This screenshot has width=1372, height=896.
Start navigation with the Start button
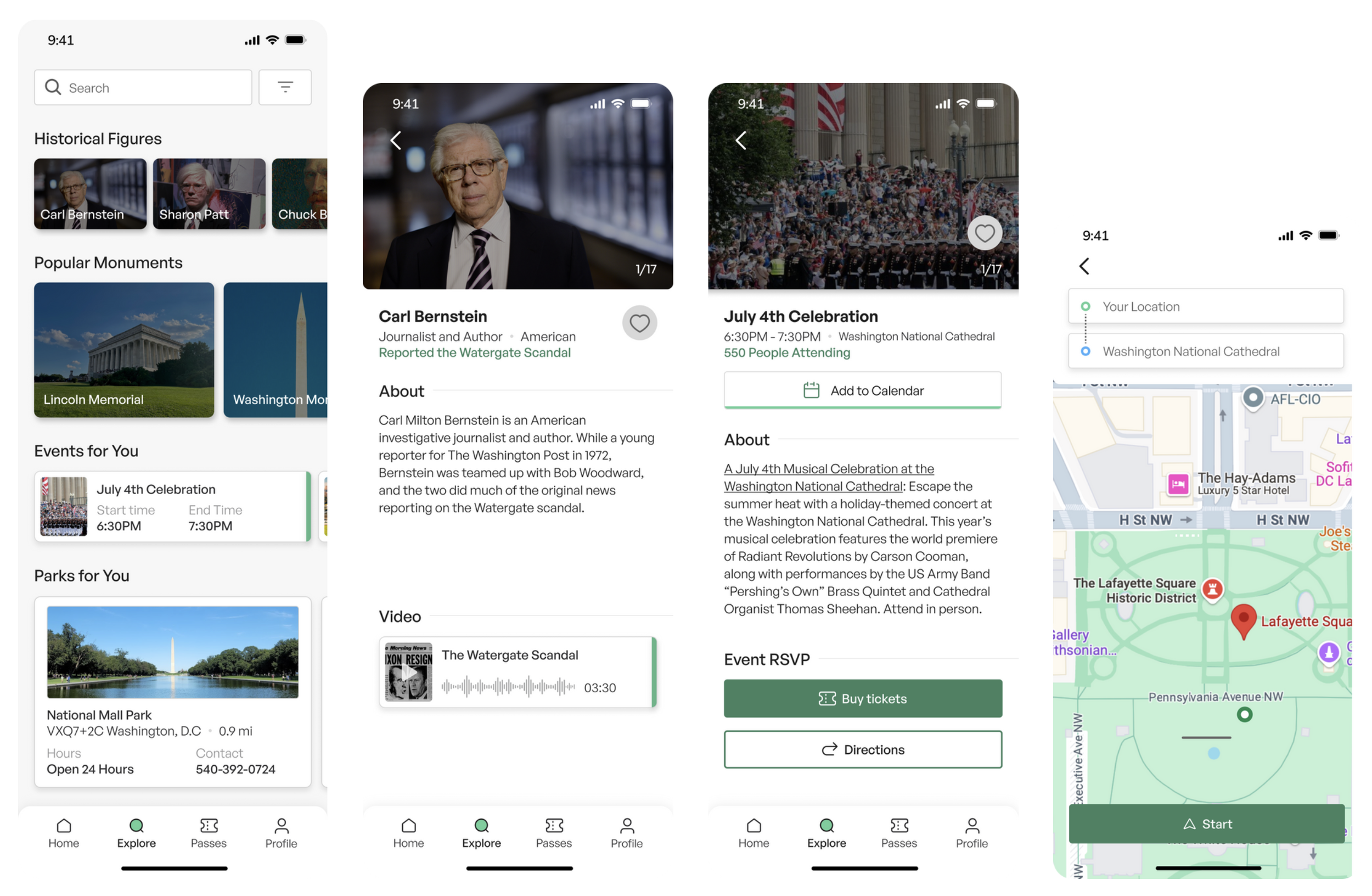[1207, 824]
